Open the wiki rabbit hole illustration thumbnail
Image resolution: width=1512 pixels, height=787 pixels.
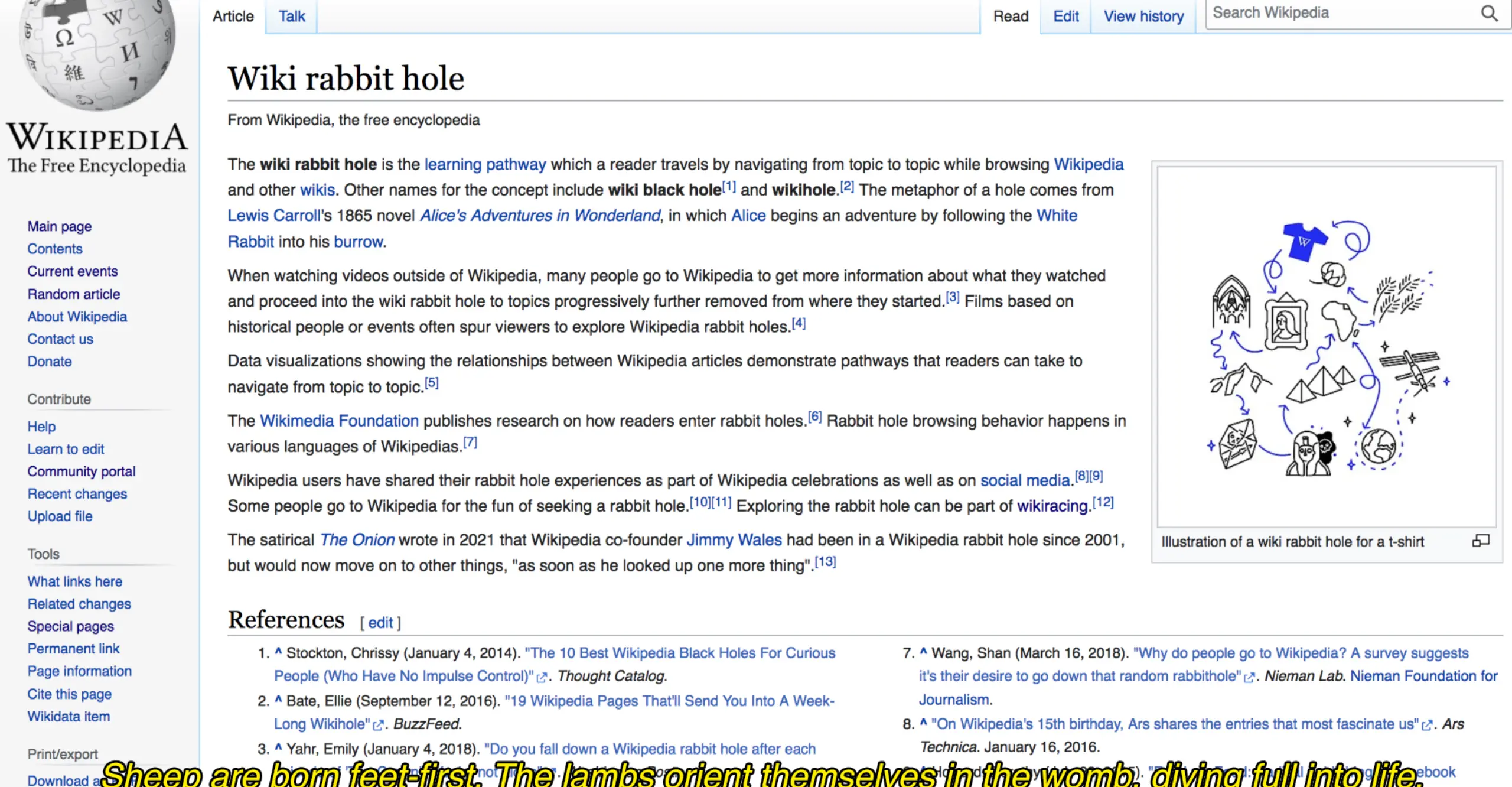(1327, 346)
